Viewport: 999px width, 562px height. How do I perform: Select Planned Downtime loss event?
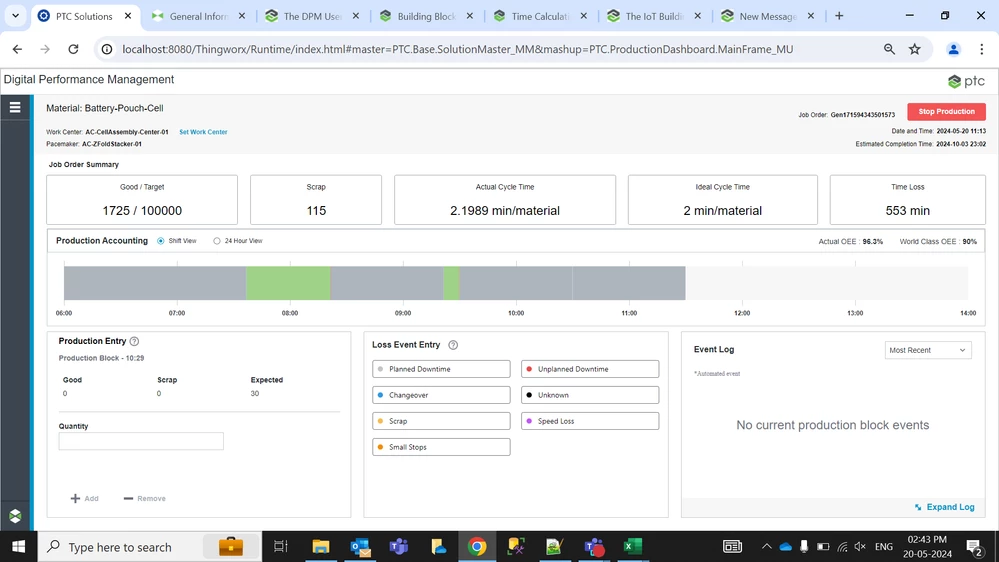[441, 369]
